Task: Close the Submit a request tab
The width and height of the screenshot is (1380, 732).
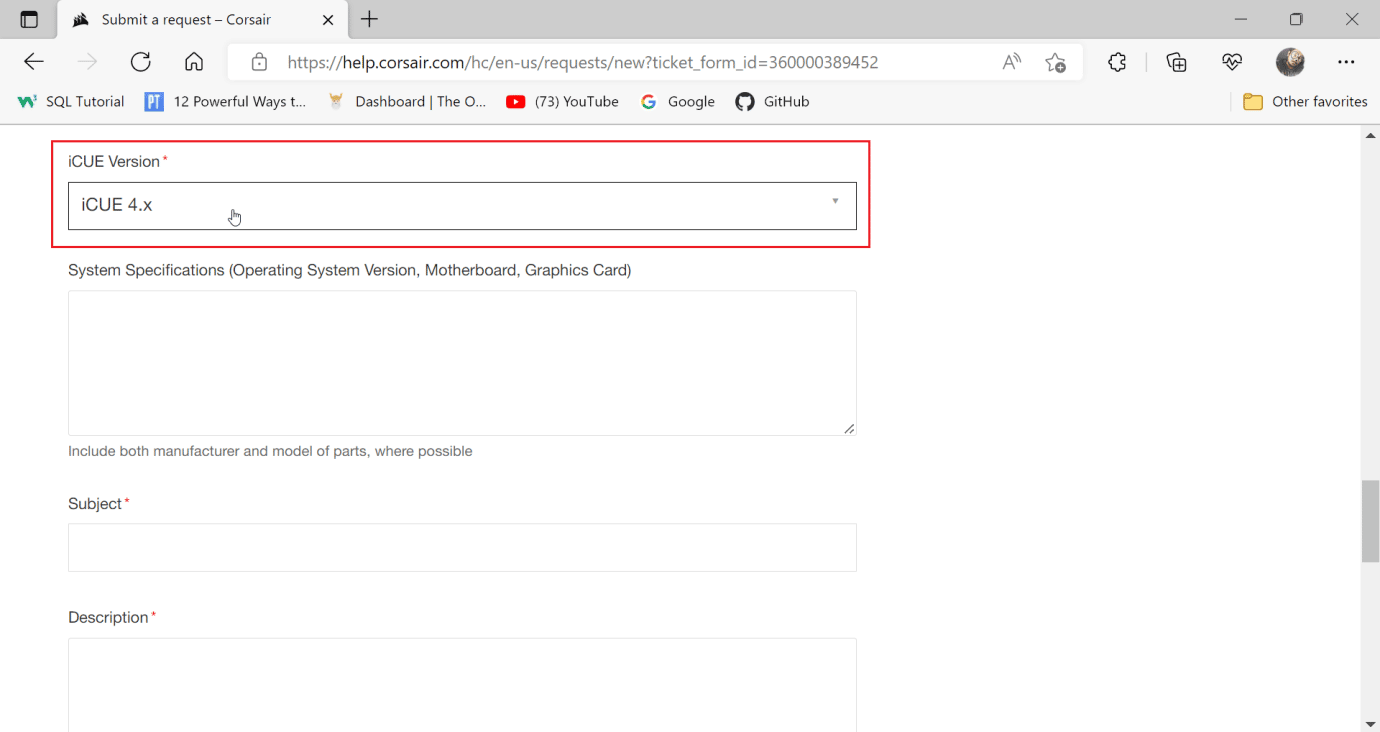Action: pos(328,20)
